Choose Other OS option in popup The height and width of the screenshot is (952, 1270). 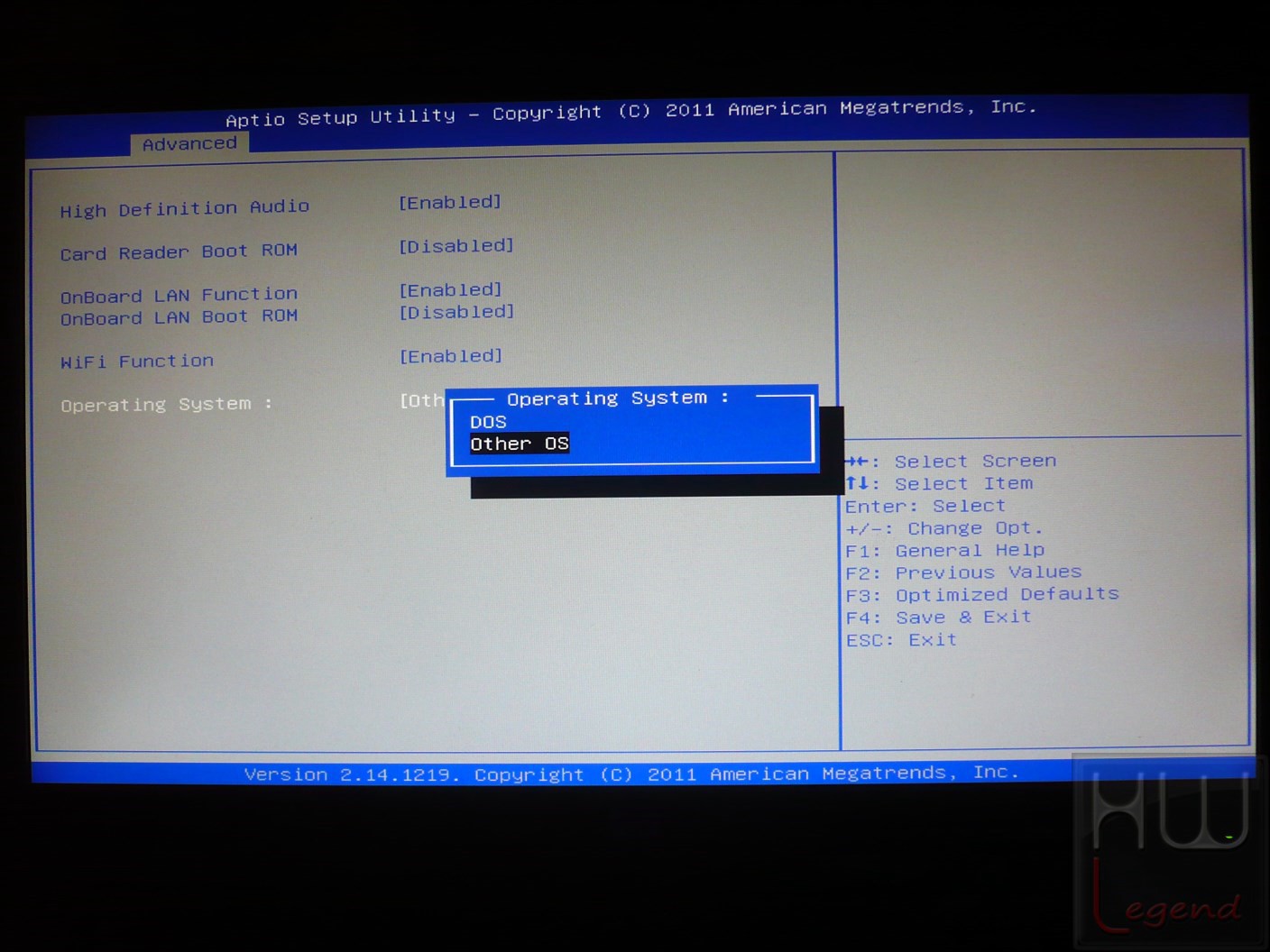(x=520, y=444)
